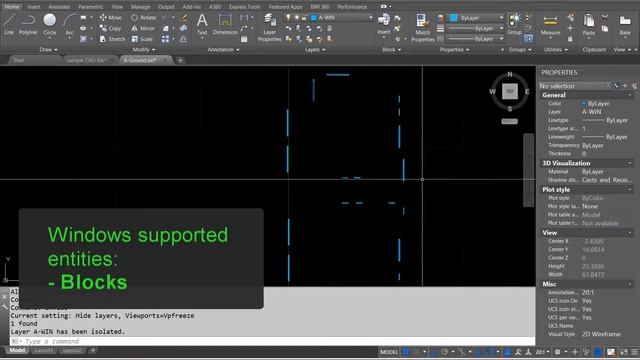This screenshot has width=640, height=360.
Task: Click the Dimension tool
Action: click(225, 24)
